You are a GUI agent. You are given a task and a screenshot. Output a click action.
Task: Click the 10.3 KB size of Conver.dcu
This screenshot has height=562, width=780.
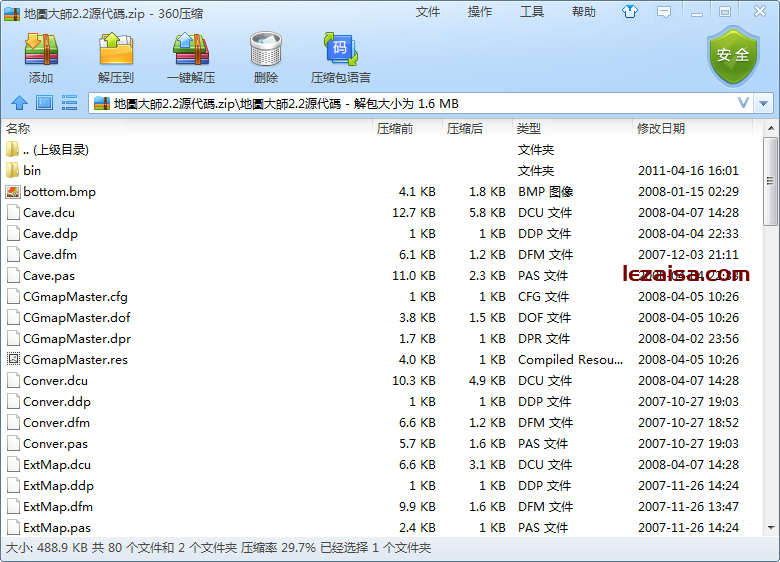click(414, 380)
